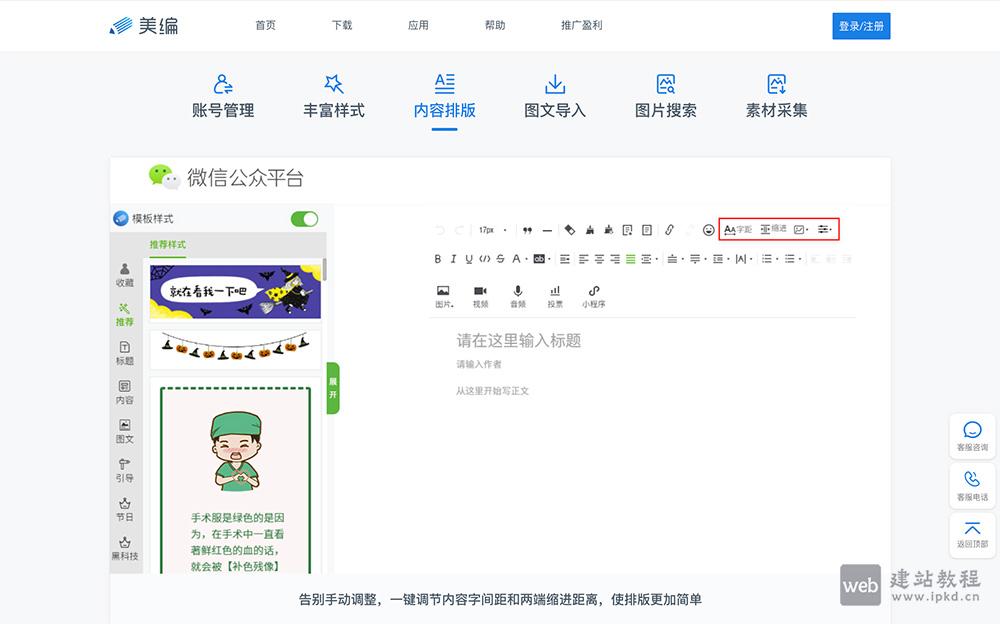Insert a hyperlink using the link icon

pos(669,229)
